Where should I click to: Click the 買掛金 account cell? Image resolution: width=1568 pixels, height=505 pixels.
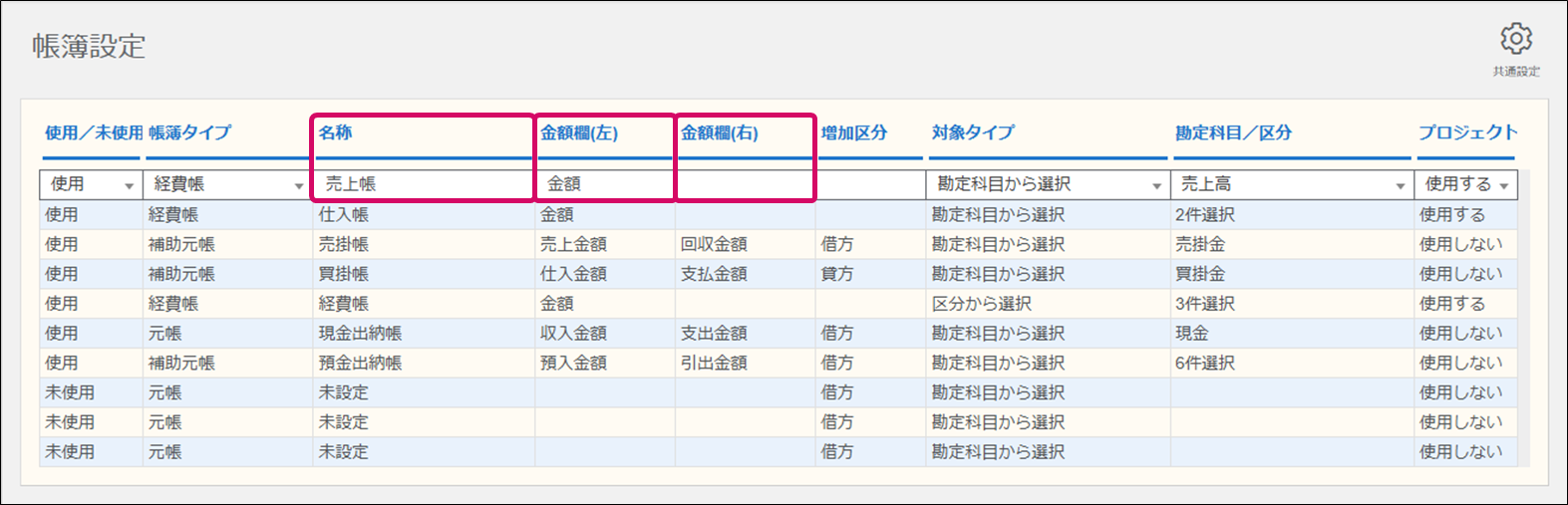tap(1200, 274)
